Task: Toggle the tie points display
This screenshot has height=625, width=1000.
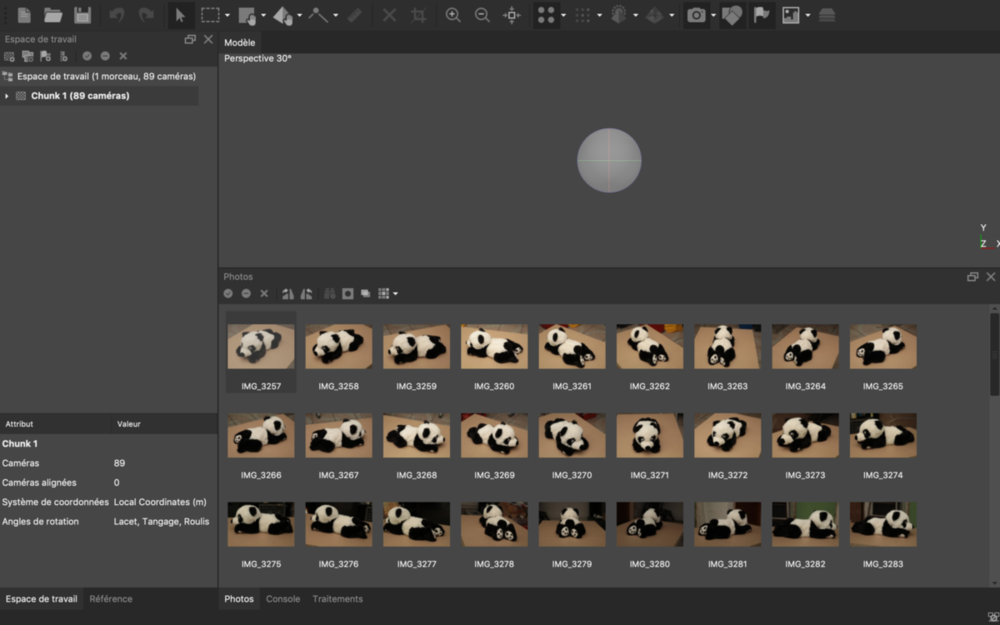Action: point(546,15)
